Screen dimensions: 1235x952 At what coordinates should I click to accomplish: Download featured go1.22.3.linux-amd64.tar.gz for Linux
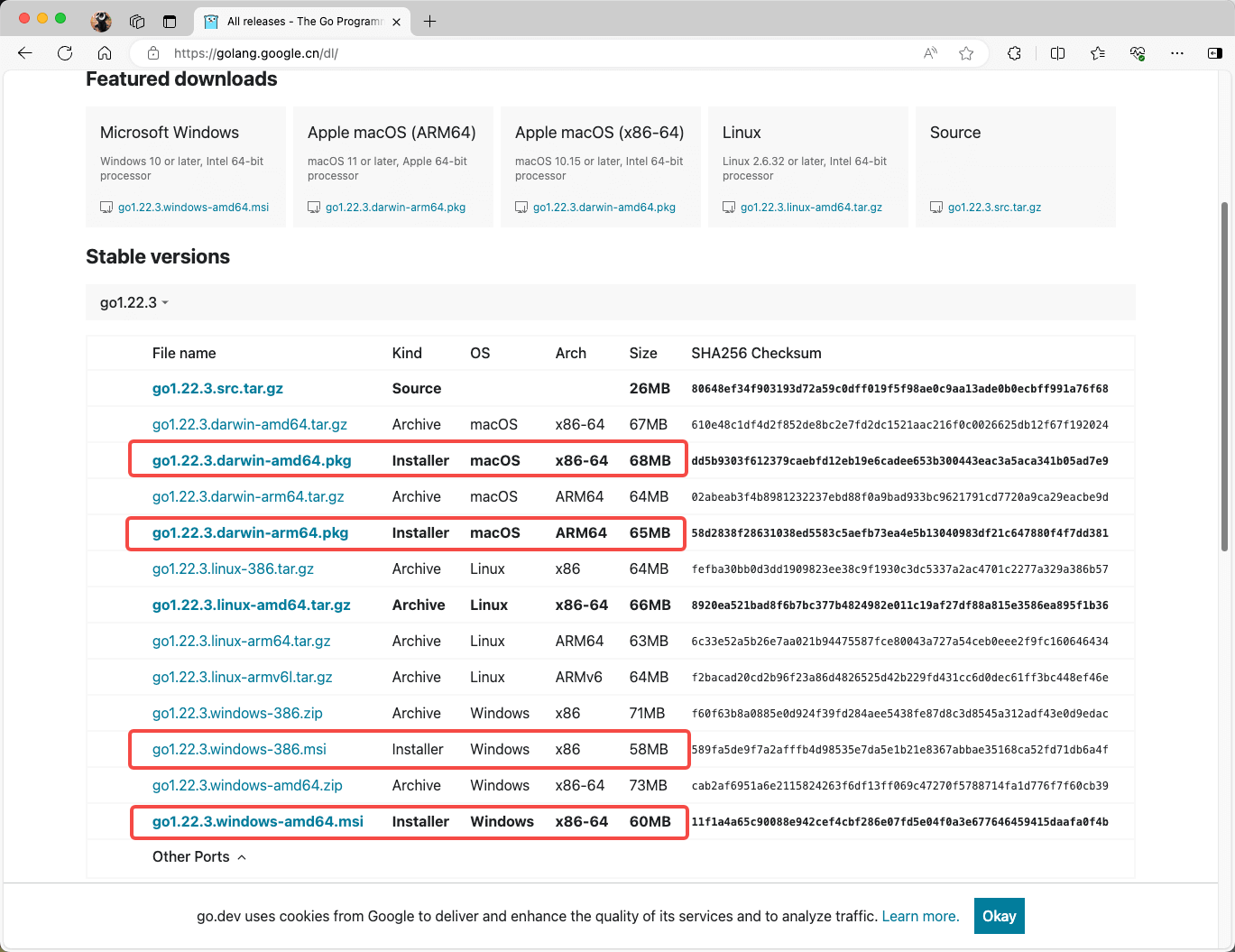point(811,208)
